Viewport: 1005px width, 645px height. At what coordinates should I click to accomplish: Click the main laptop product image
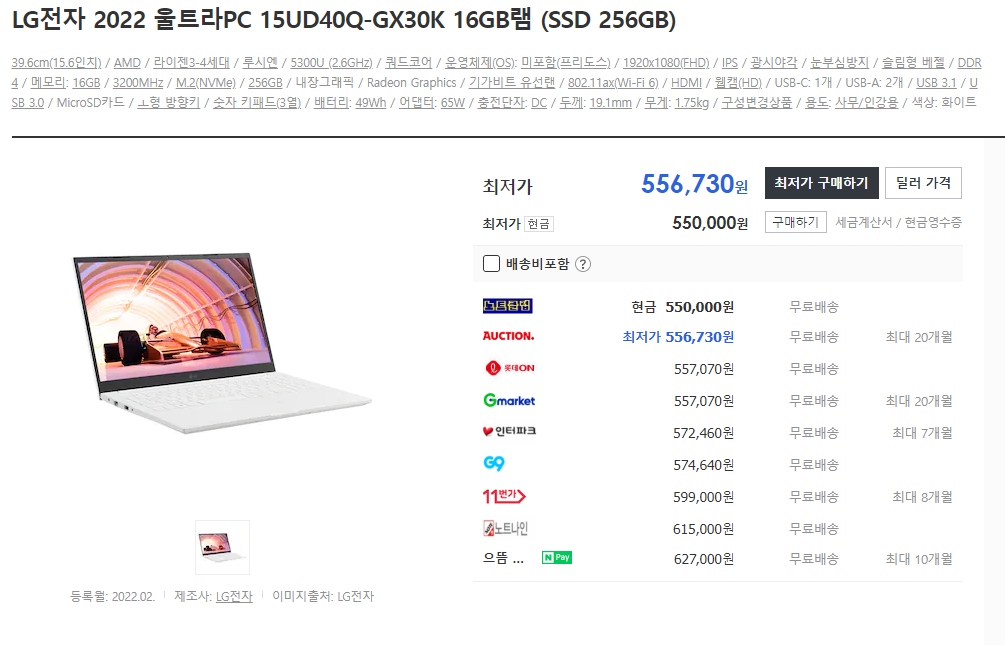(222, 343)
